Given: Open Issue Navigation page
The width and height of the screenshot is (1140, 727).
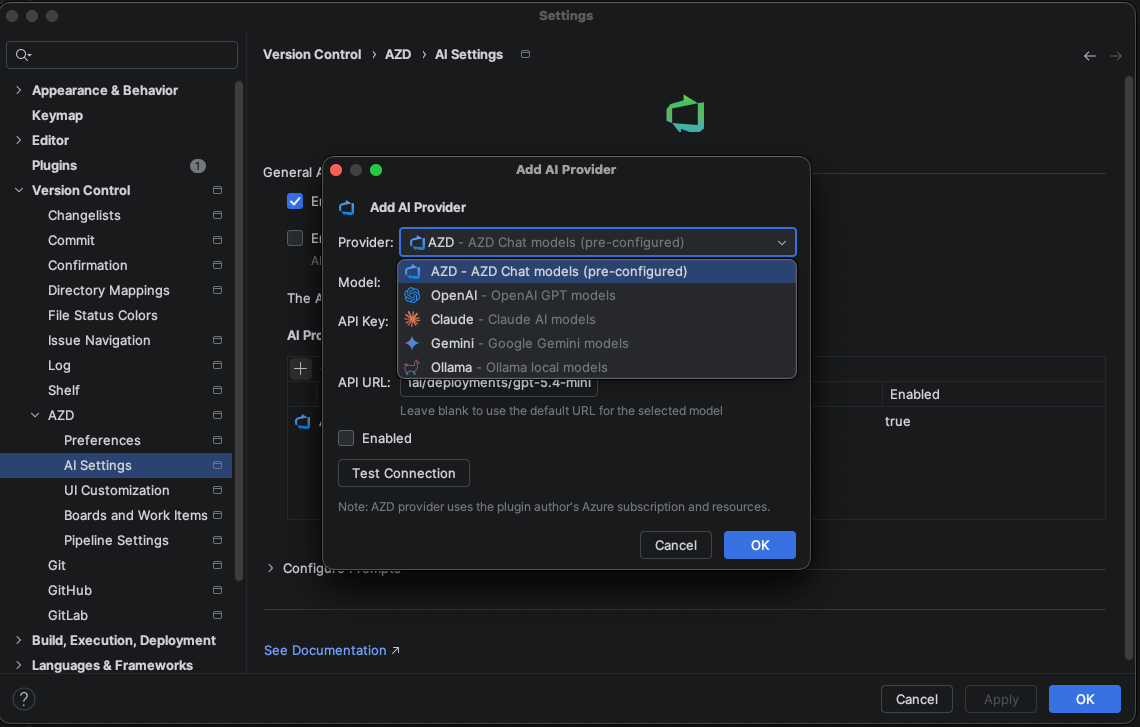Looking at the screenshot, I should point(99,340).
